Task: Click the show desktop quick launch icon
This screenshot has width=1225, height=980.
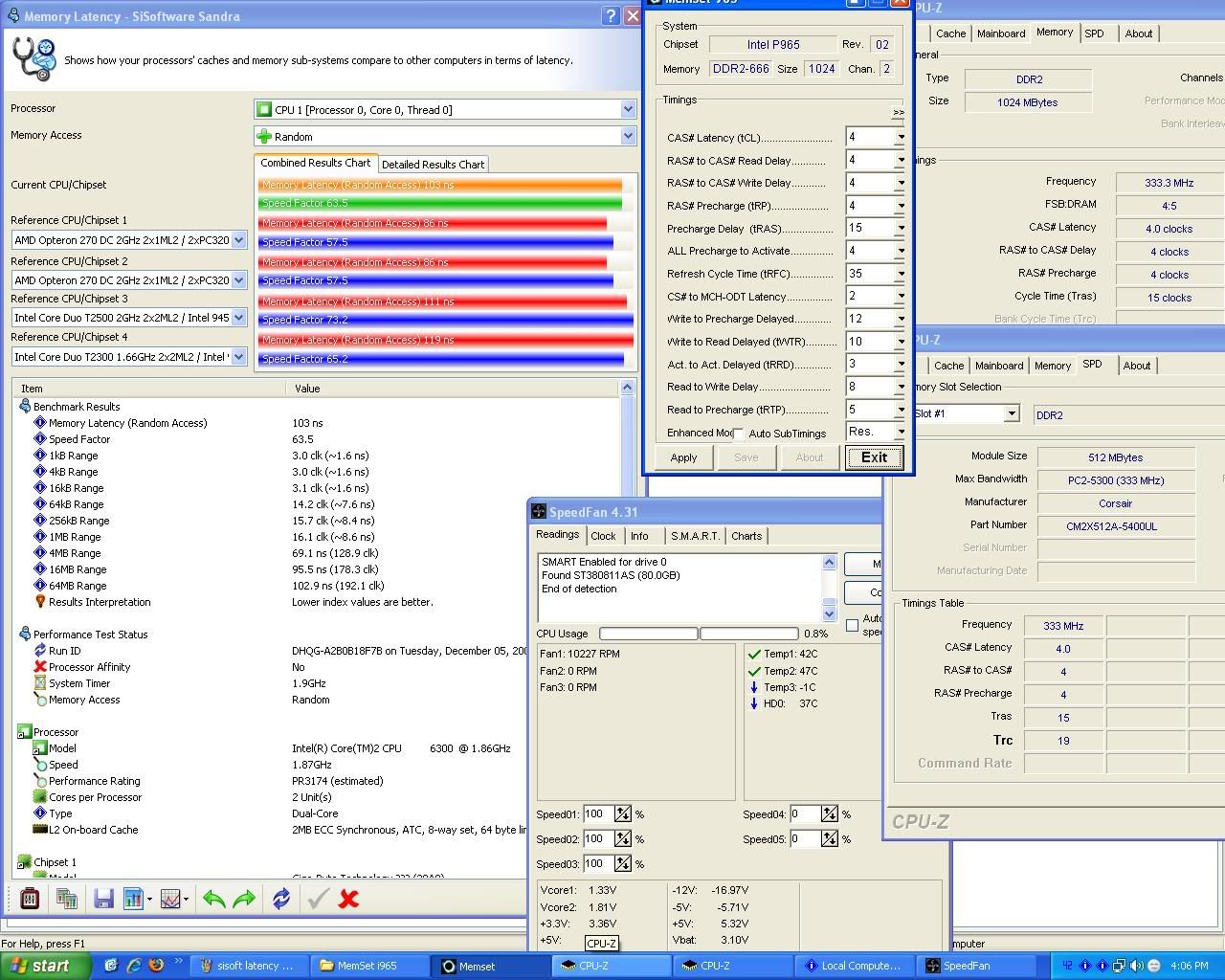Action: pyautogui.click(x=111, y=966)
